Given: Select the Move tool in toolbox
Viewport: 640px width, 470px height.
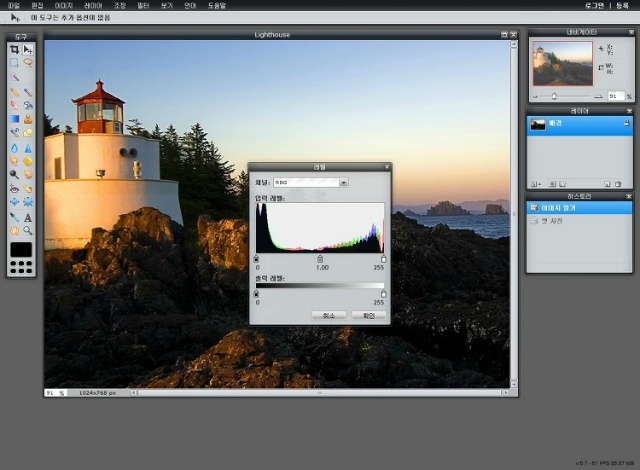Looking at the screenshot, I should click(x=28, y=49).
